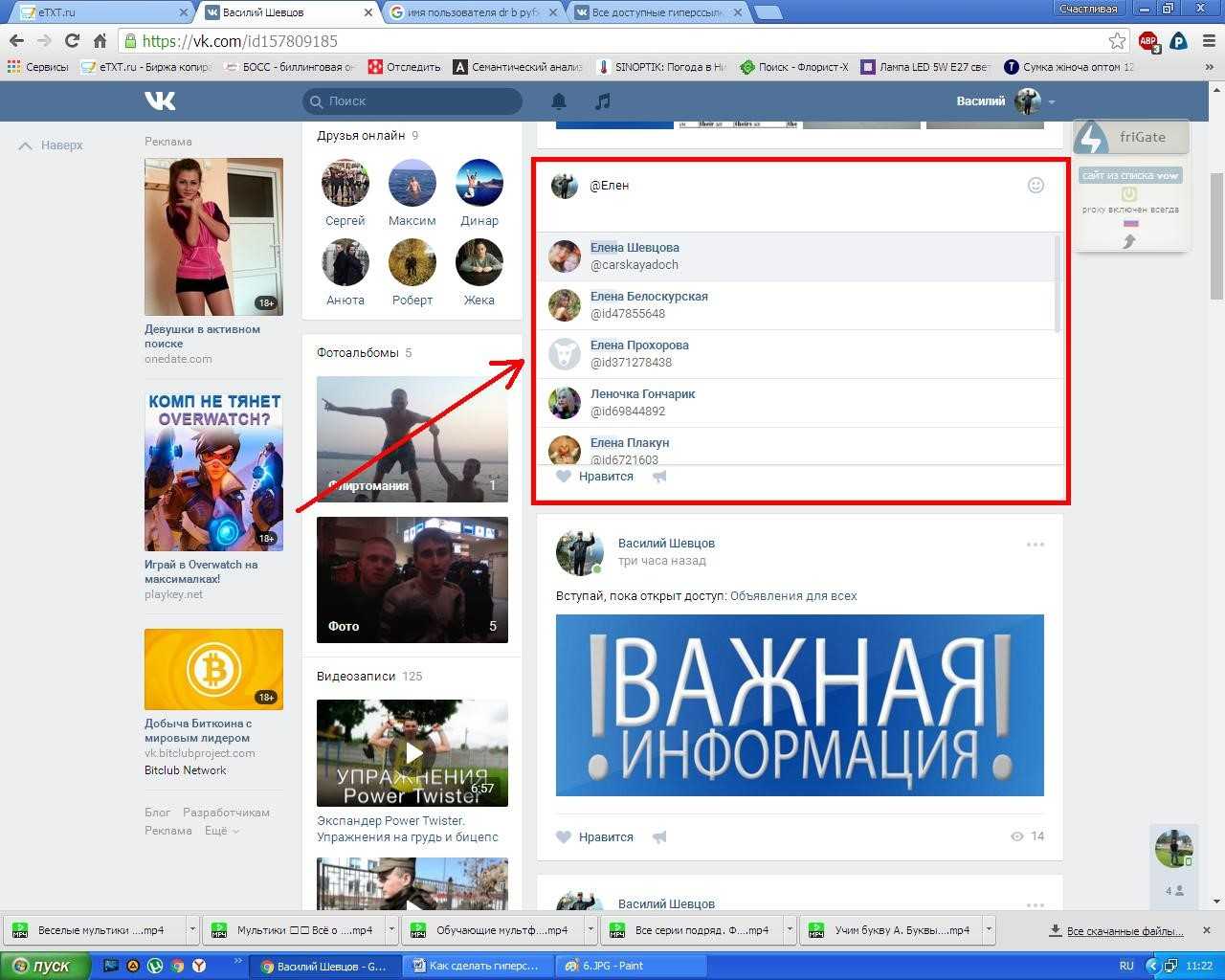Open dropdown of Веселые мультики download

pos(192,929)
